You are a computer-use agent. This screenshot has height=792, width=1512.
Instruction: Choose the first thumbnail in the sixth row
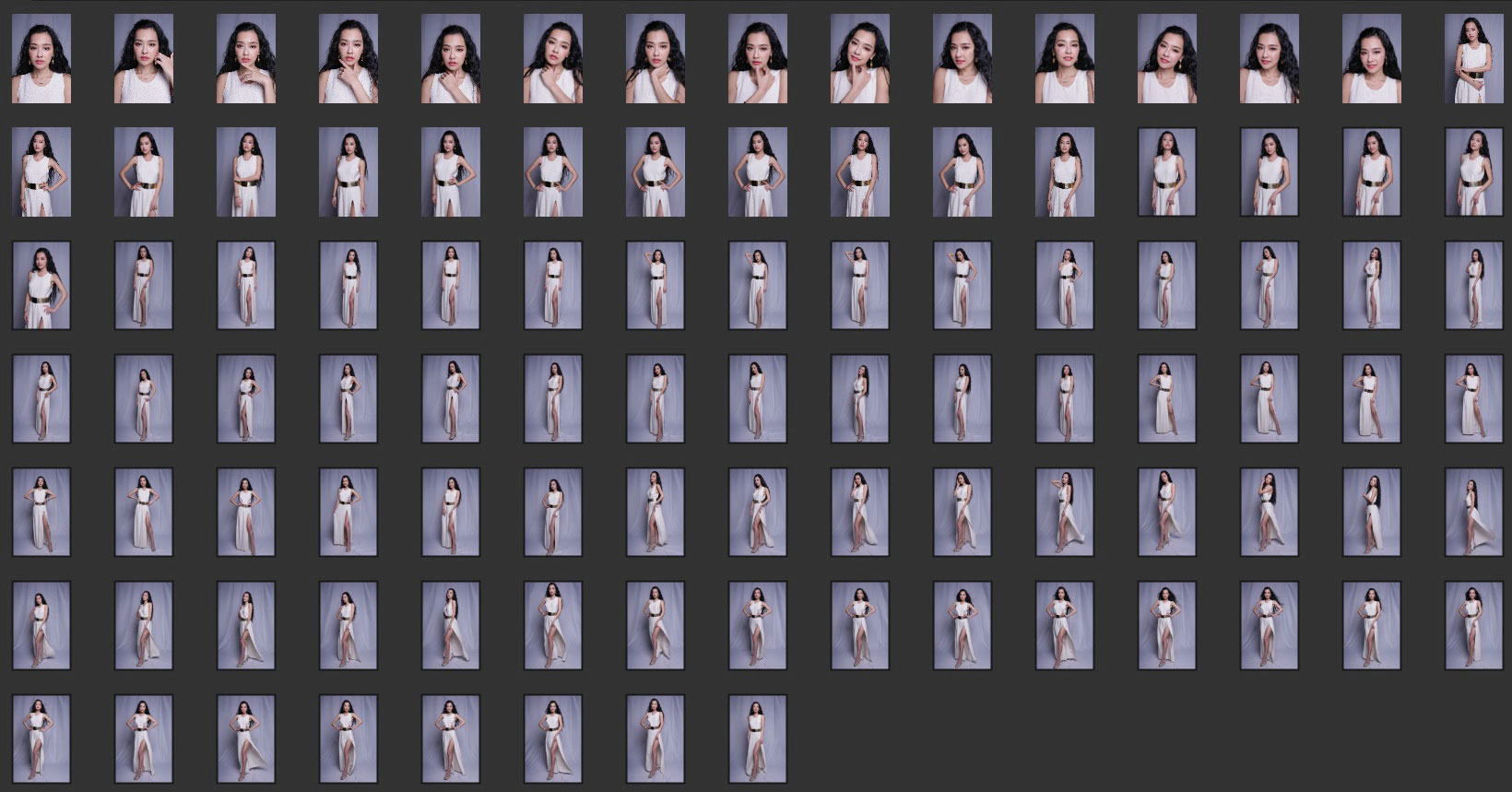41,626
